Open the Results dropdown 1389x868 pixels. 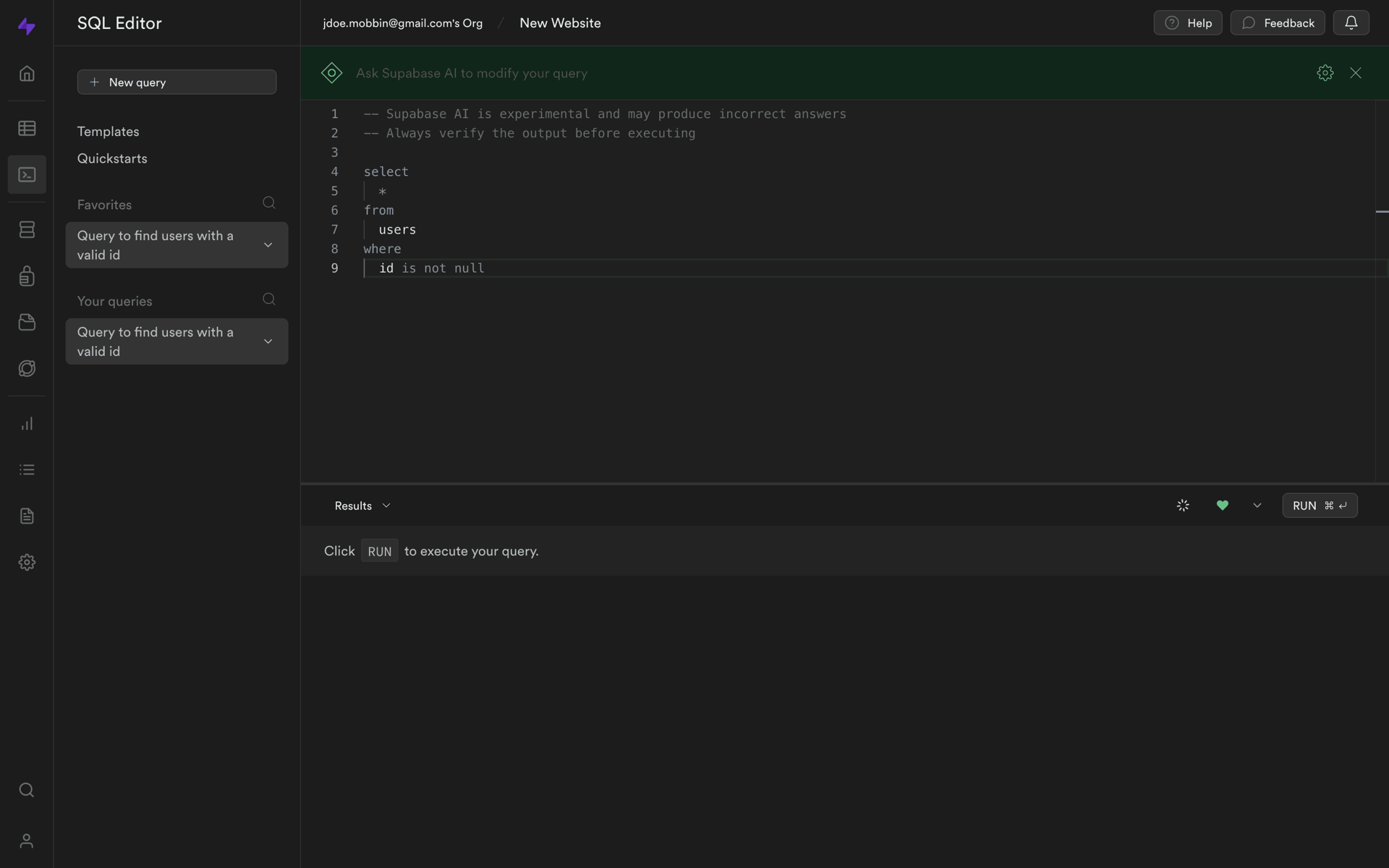[x=362, y=506]
